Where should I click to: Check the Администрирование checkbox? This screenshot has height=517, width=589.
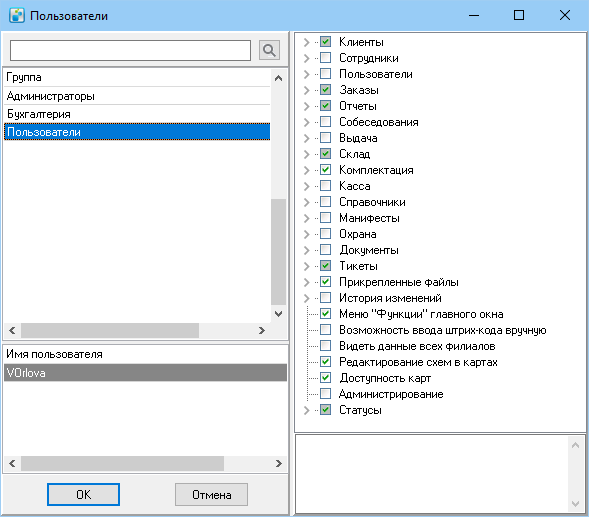point(326,394)
